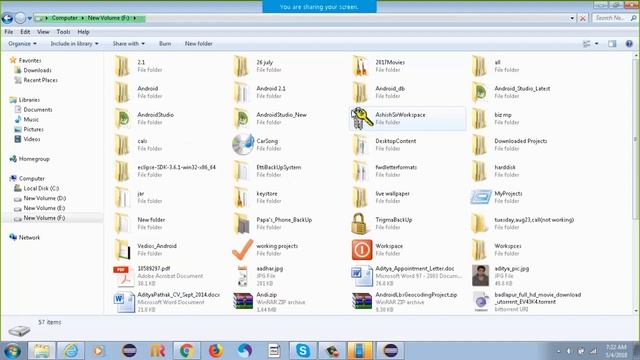Open Internet Explorer from the taskbar

pyautogui.click(x=71, y=351)
